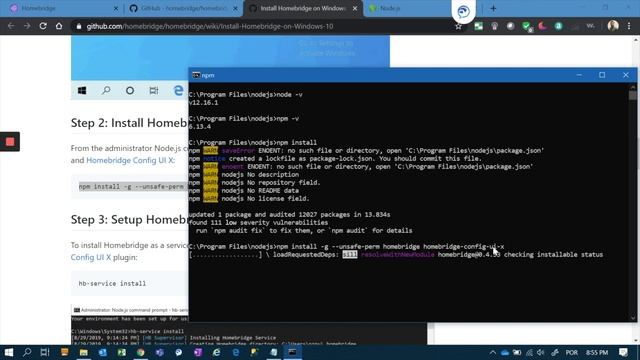Open Google Chrome from the taskbar

(x=141, y=352)
